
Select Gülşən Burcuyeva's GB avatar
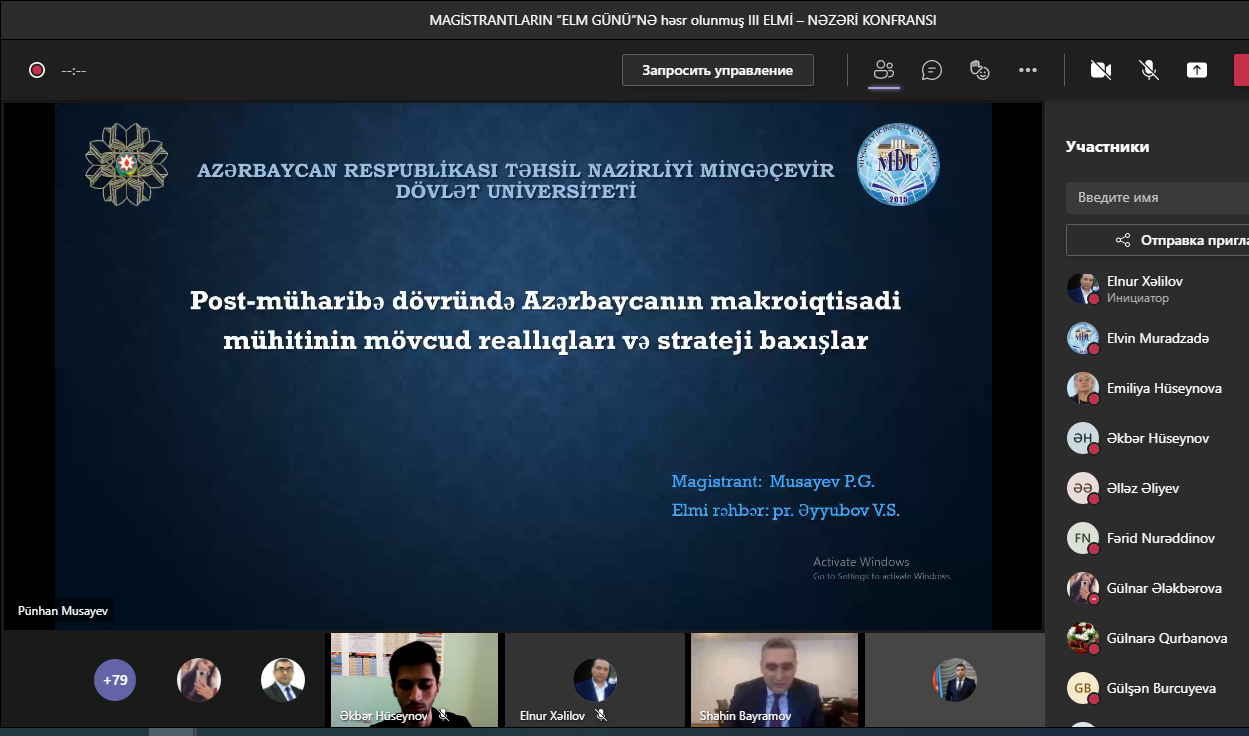click(x=1083, y=688)
